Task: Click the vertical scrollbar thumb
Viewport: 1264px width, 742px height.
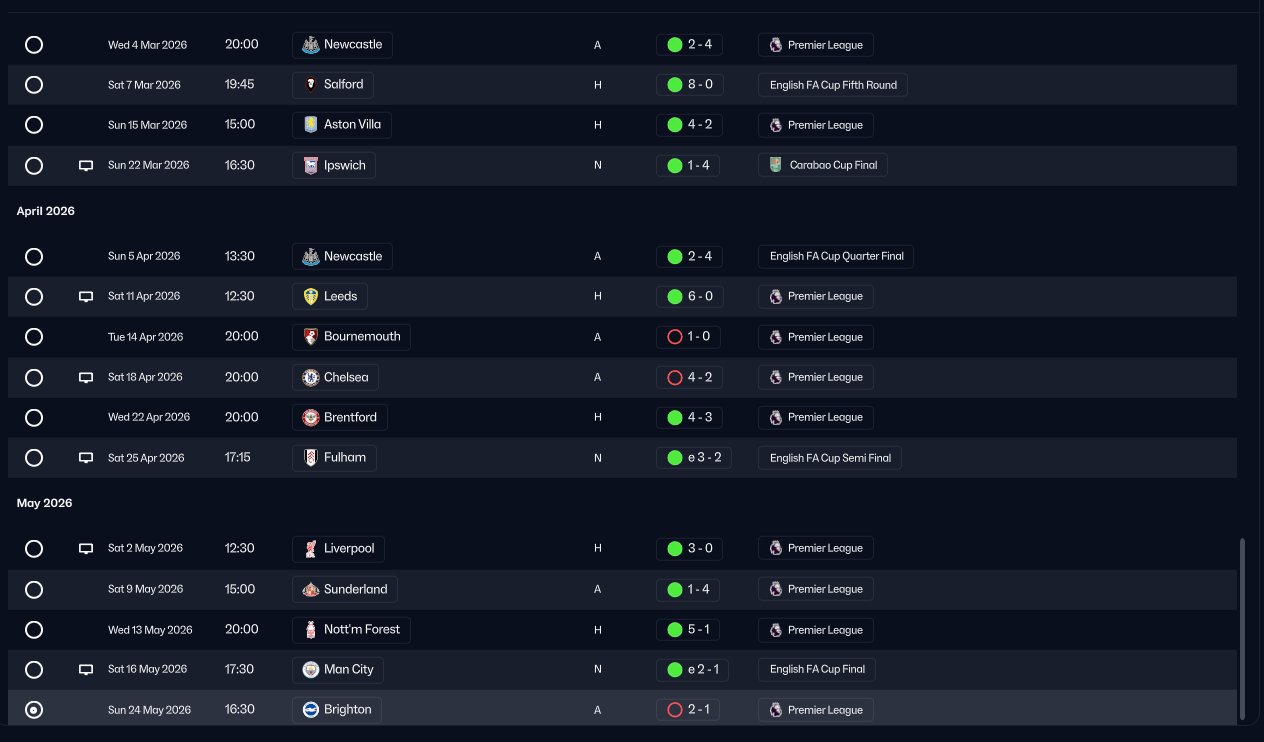Action: click(1242, 628)
